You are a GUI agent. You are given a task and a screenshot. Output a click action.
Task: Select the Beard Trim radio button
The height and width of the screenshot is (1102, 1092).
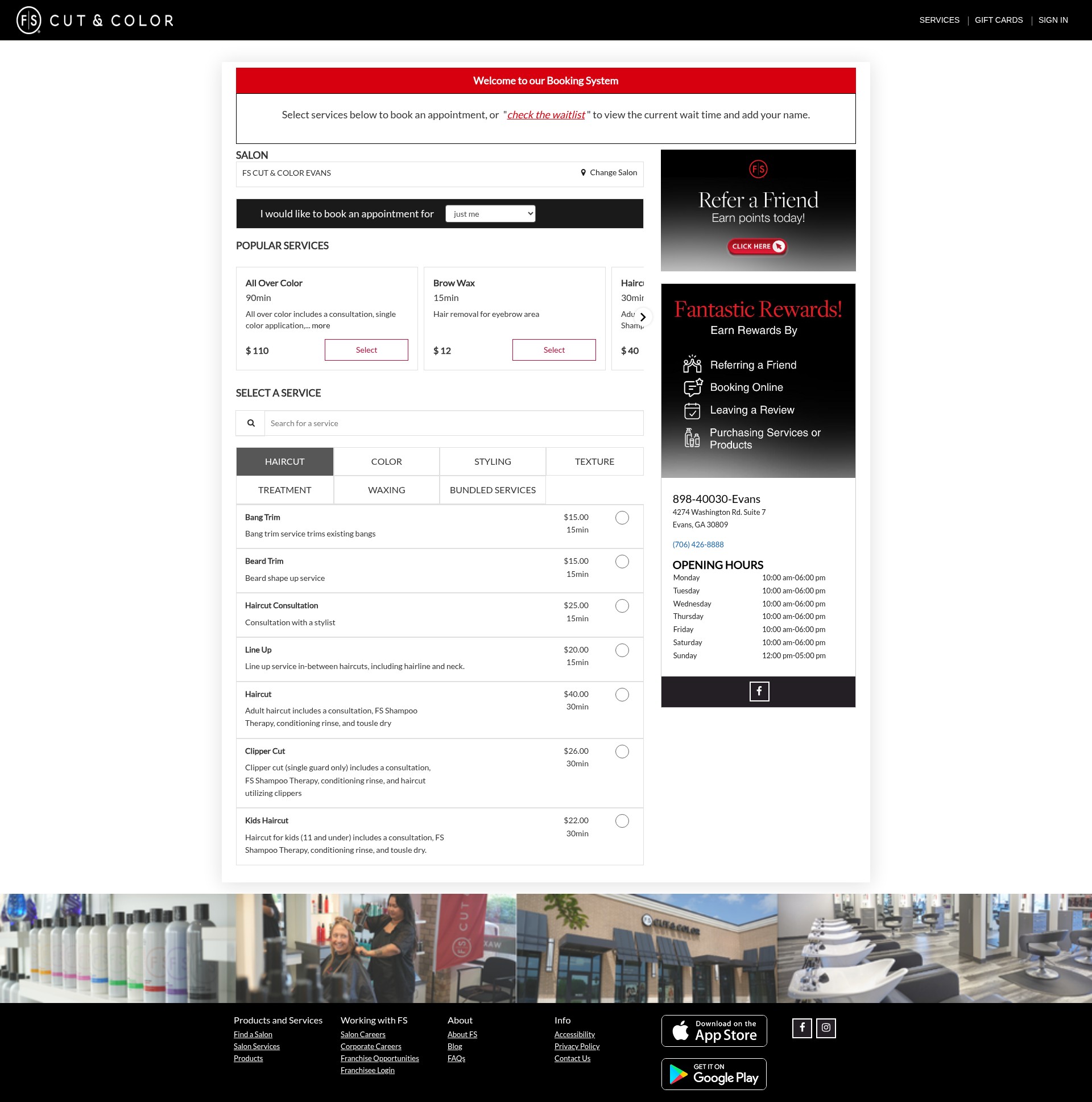622,562
